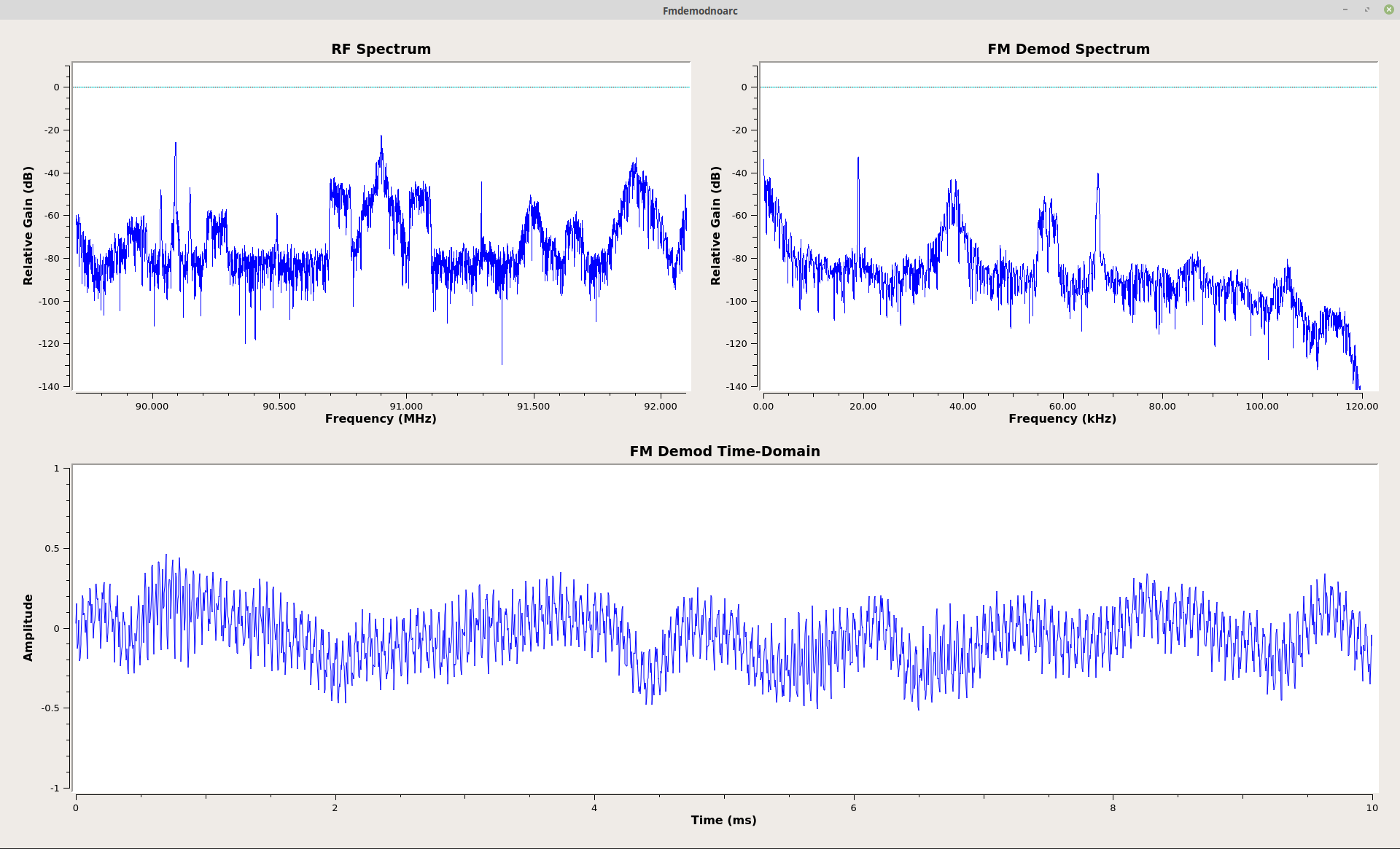1400x849 pixels.
Task: Click the 100.00 kHz tick label
Action: click(1261, 406)
